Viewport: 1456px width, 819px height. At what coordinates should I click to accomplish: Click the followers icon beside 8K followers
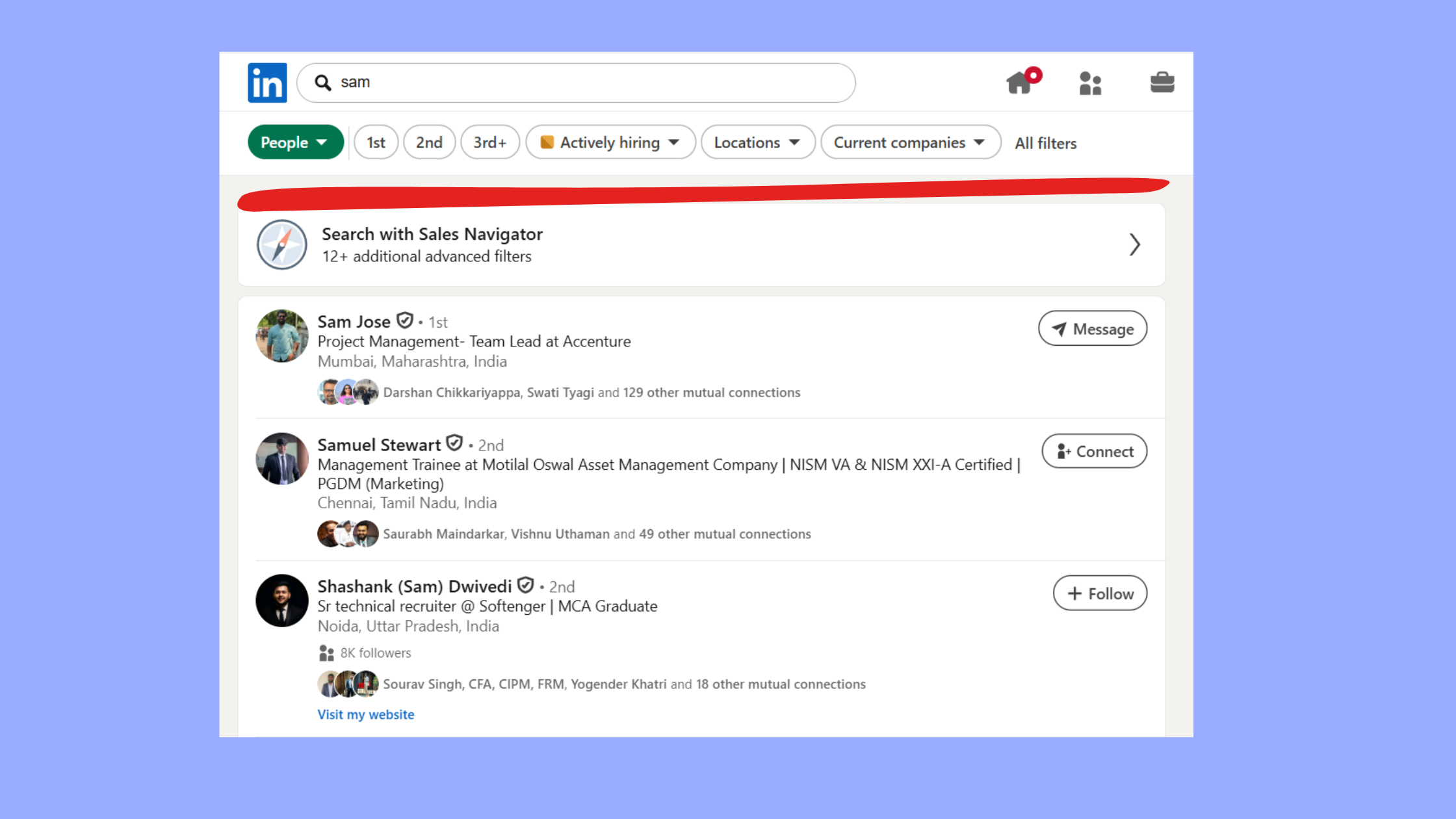click(x=326, y=653)
